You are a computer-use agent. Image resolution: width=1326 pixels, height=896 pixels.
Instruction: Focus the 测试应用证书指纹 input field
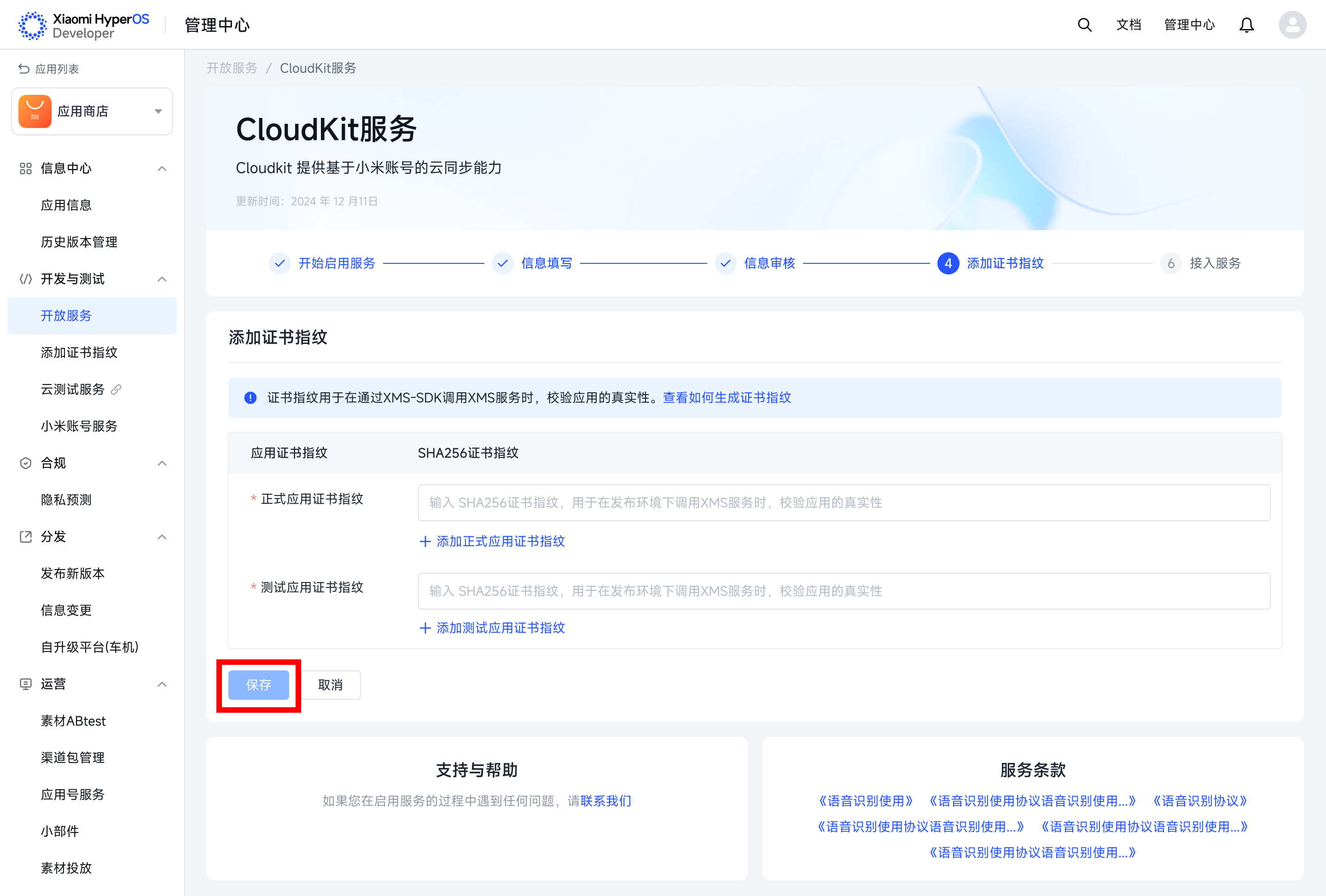(x=844, y=591)
